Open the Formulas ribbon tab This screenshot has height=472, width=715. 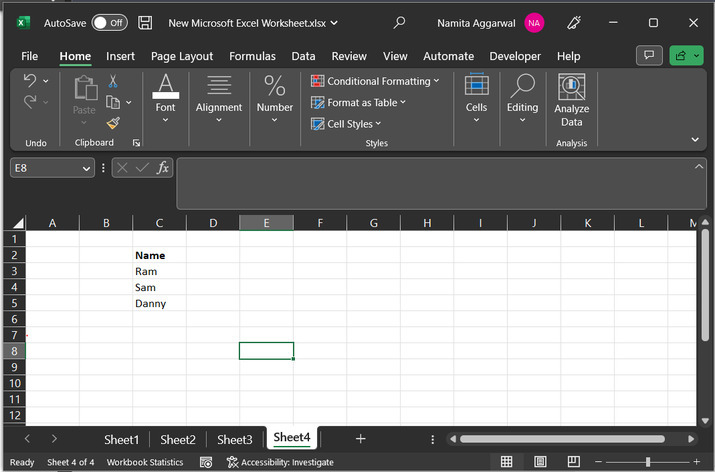click(x=252, y=56)
